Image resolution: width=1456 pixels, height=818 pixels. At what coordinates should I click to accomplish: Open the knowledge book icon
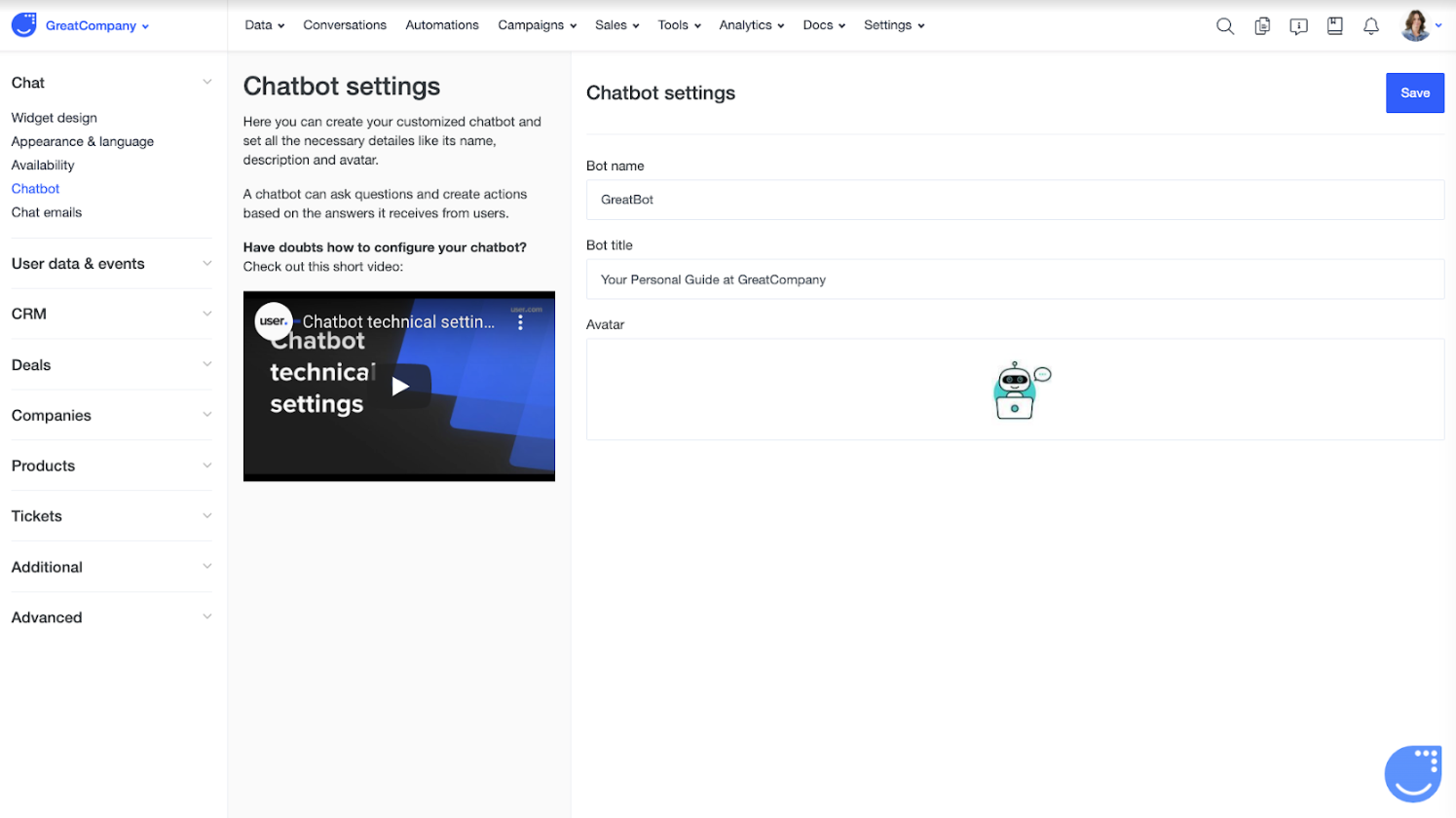pos(1335,26)
